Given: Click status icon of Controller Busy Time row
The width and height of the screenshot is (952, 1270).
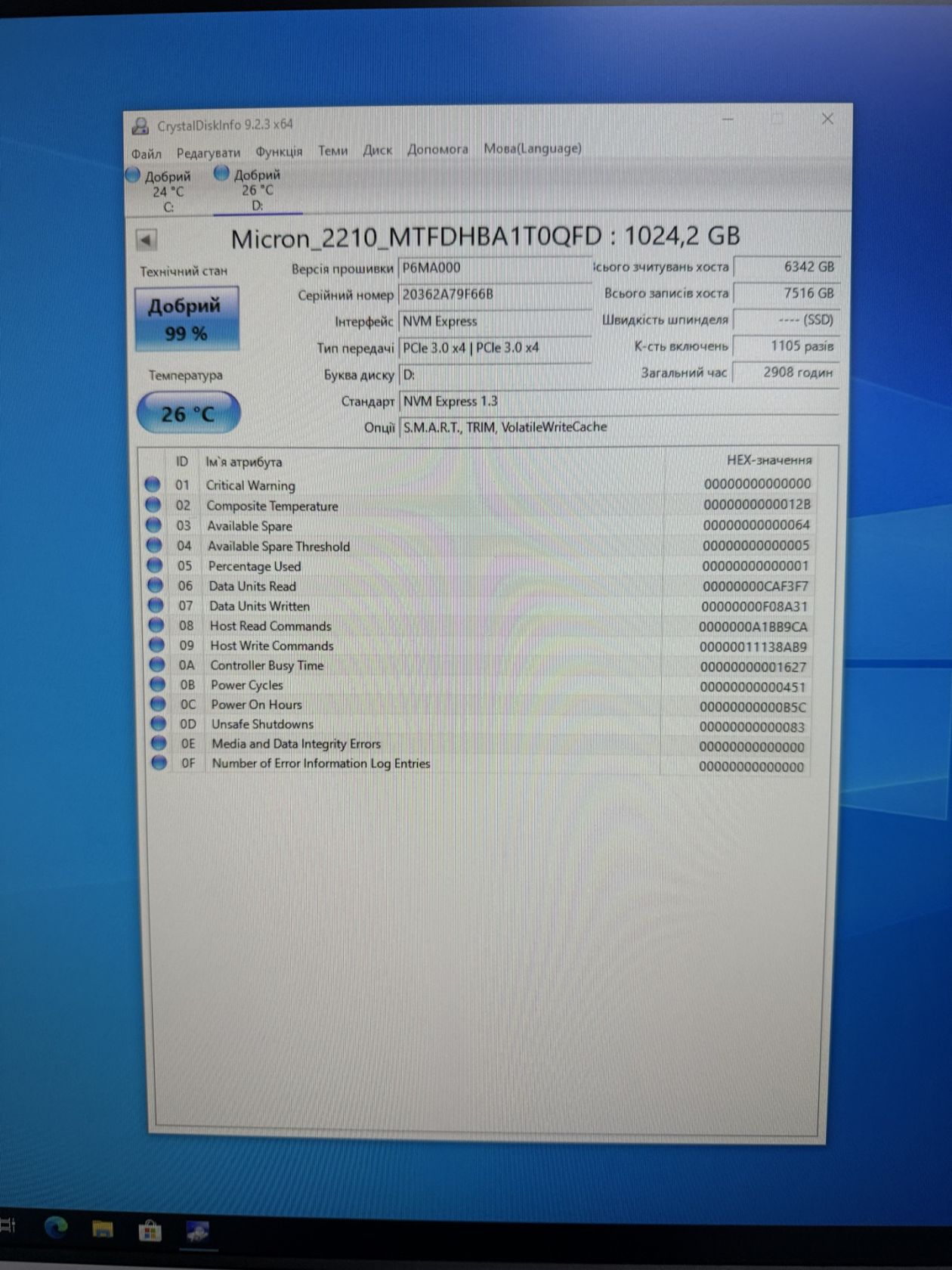Looking at the screenshot, I should point(157,664).
